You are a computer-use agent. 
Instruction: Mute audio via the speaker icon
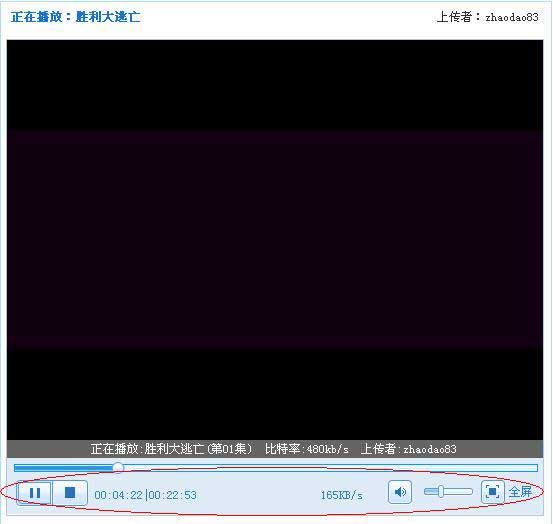click(x=400, y=492)
